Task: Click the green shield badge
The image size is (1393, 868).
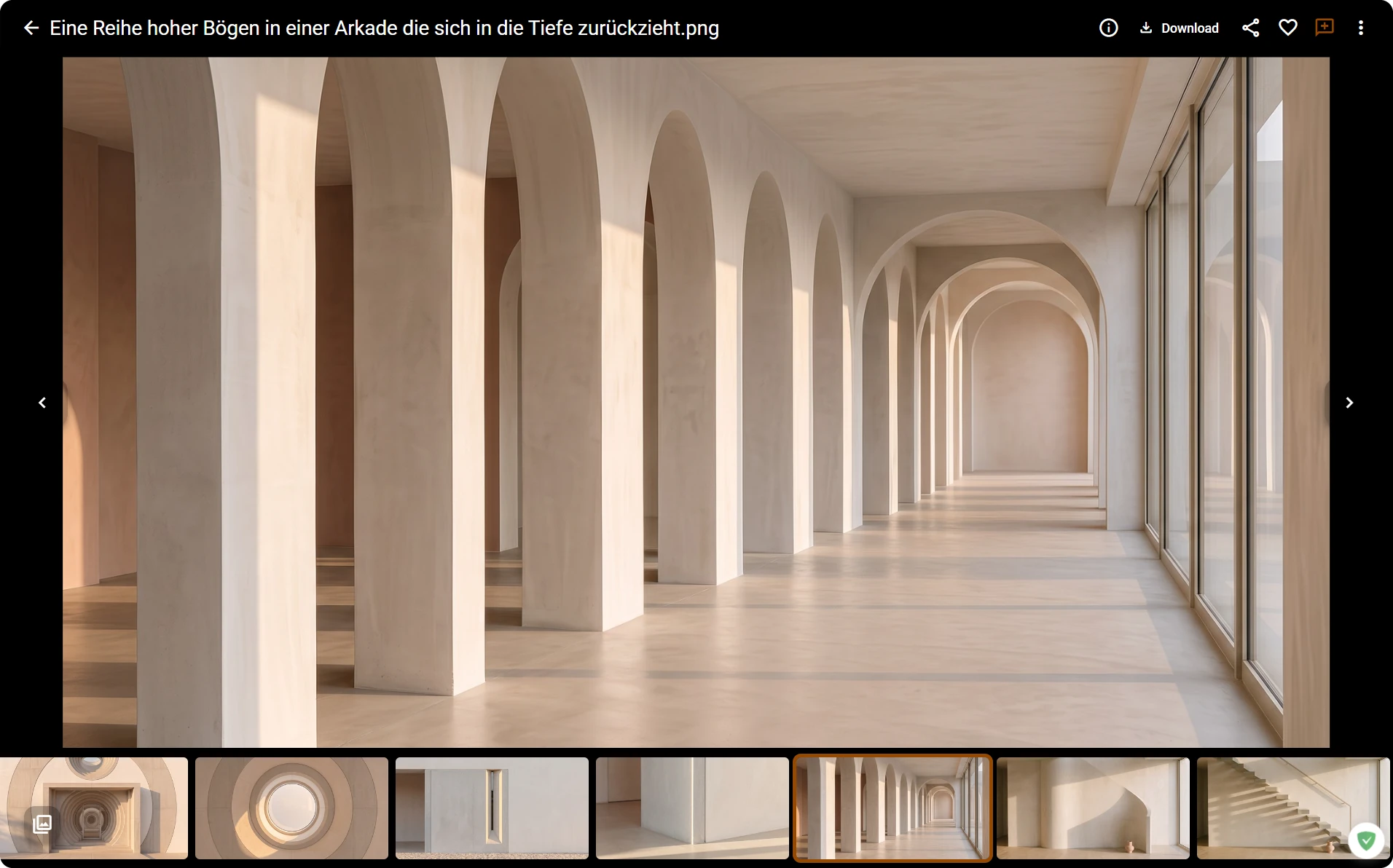Action: tap(1366, 841)
